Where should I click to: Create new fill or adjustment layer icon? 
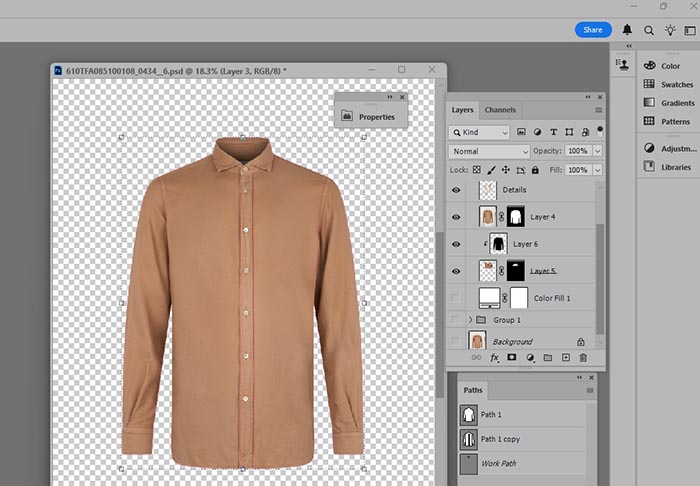pos(530,357)
